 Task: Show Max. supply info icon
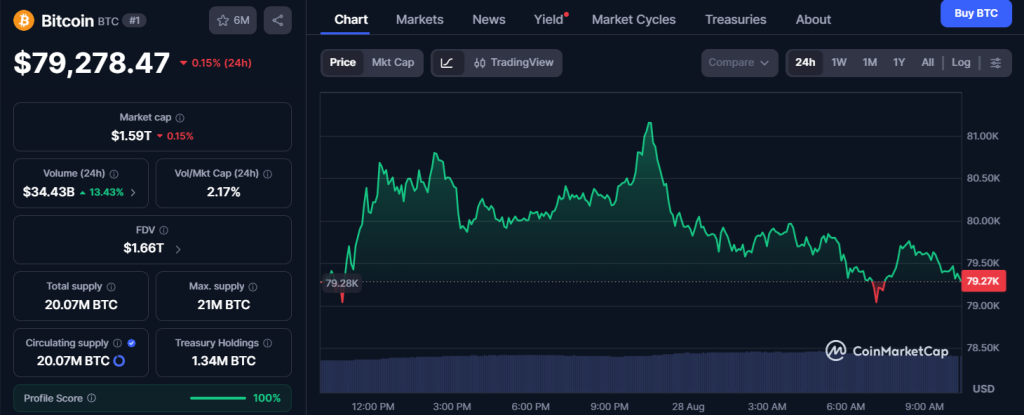(253, 287)
